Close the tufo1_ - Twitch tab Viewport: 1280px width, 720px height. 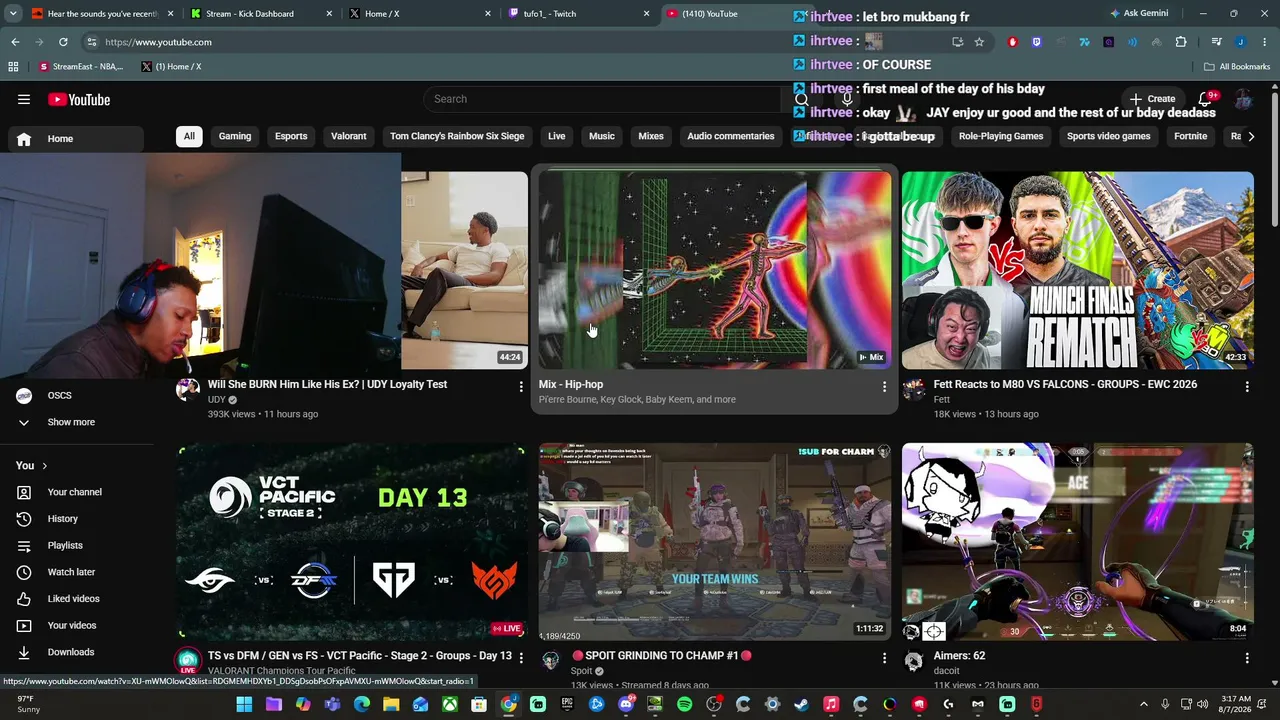[x=646, y=14]
